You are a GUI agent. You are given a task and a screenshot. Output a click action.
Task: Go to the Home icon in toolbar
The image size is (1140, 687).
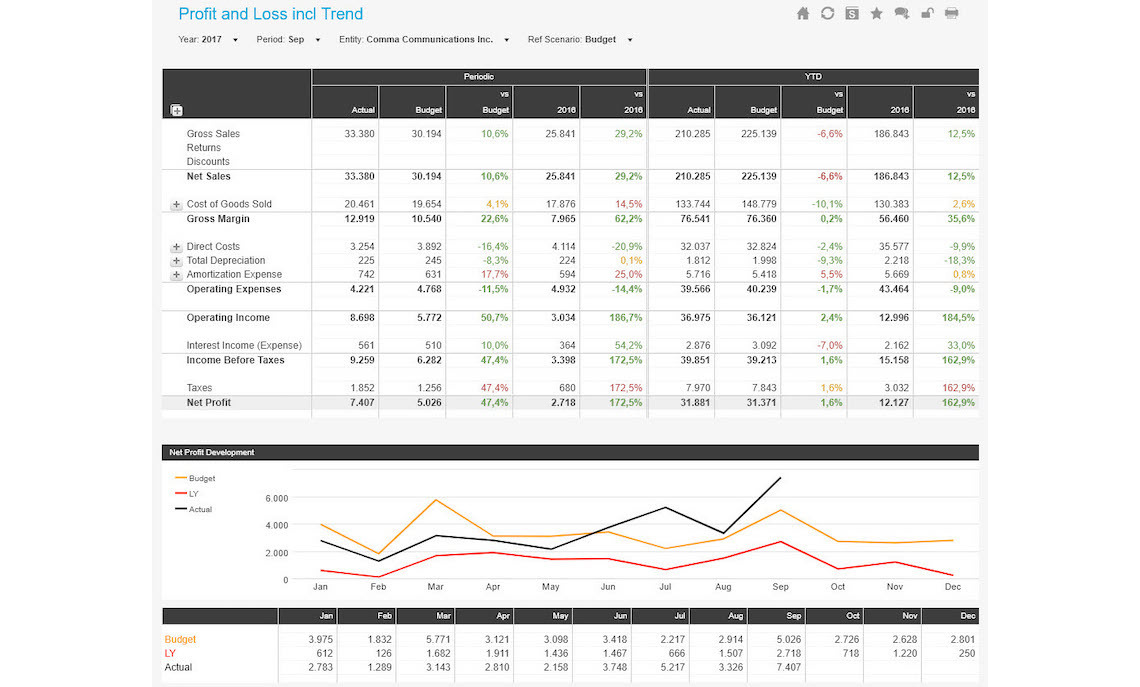tap(803, 13)
